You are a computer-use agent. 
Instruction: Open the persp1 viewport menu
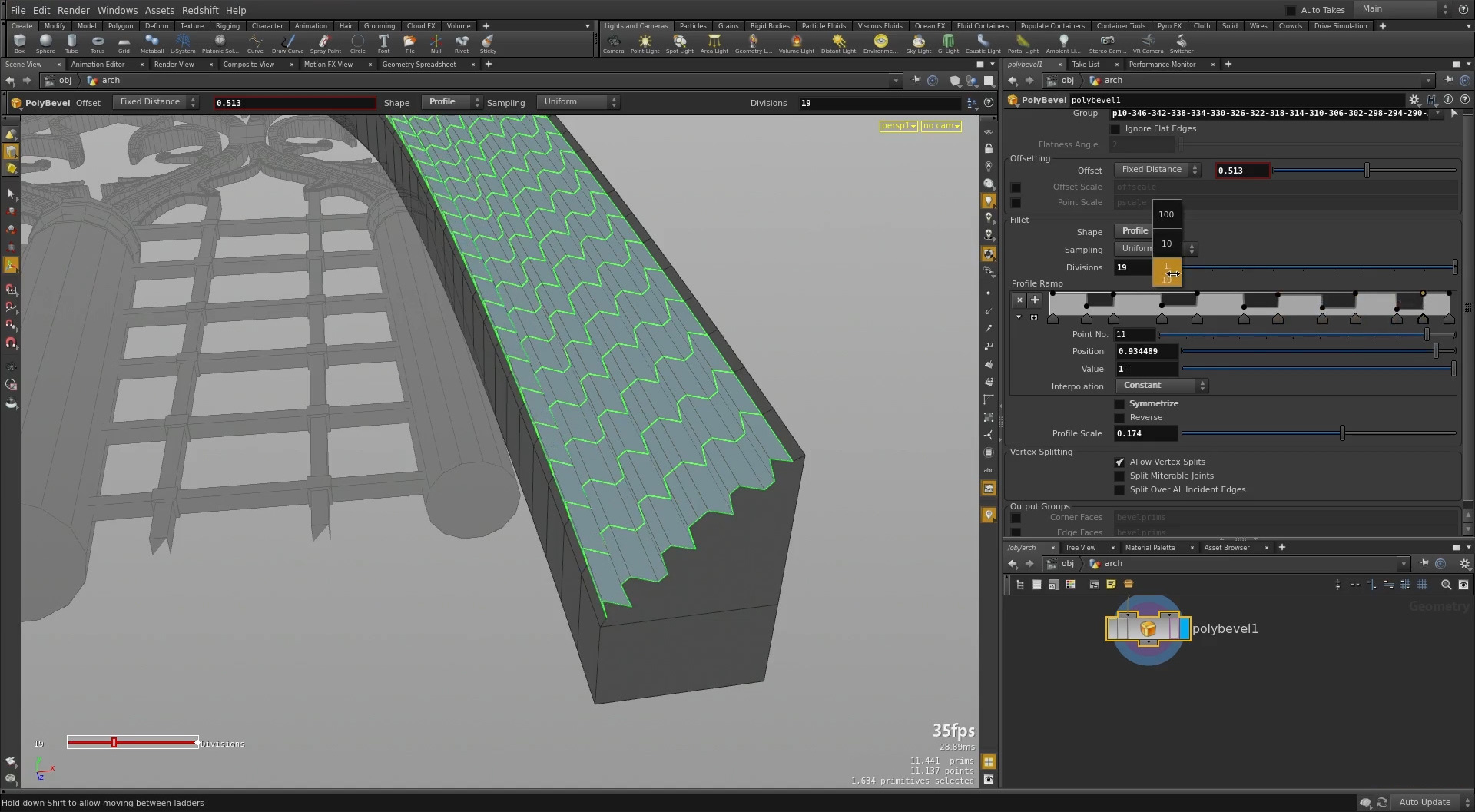click(897, 126)
